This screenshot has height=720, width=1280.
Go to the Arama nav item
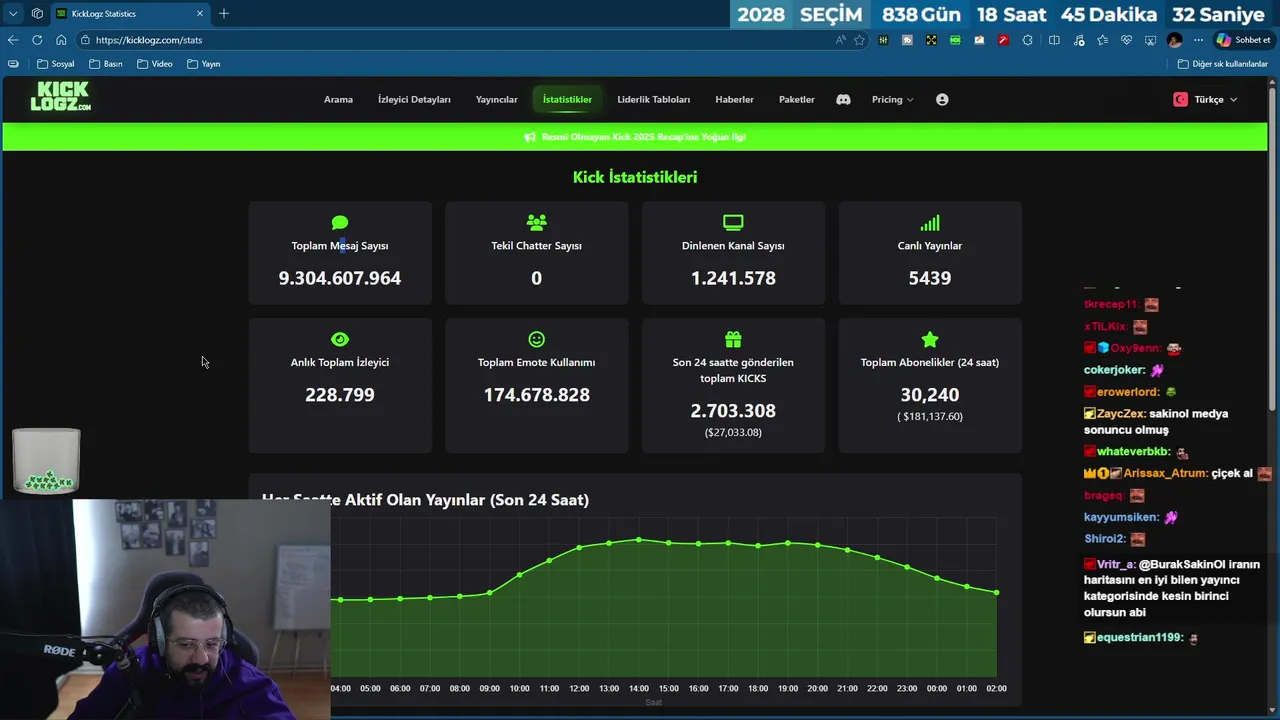[338, 99]
